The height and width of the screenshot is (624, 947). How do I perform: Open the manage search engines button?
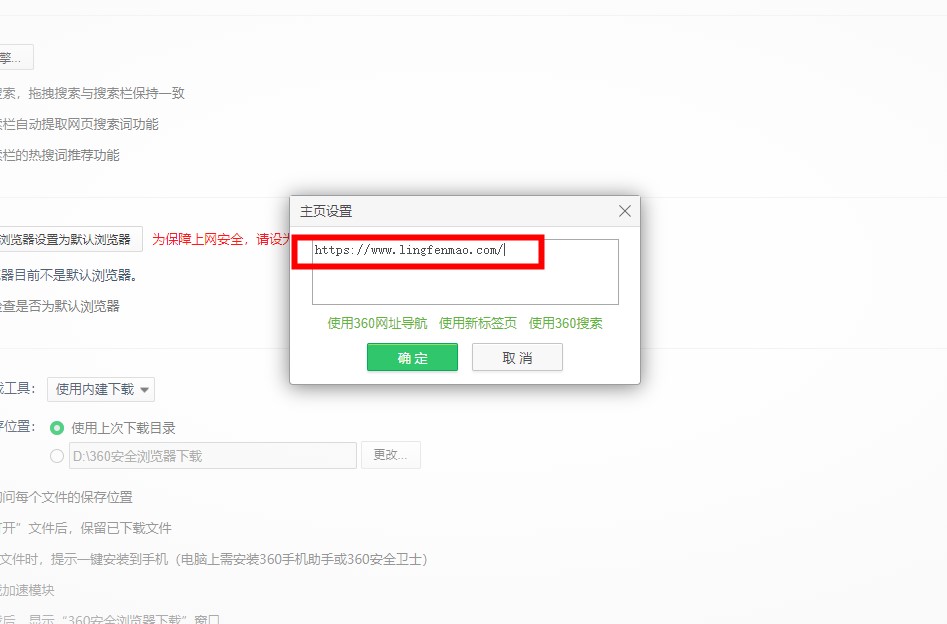point(15,57)
